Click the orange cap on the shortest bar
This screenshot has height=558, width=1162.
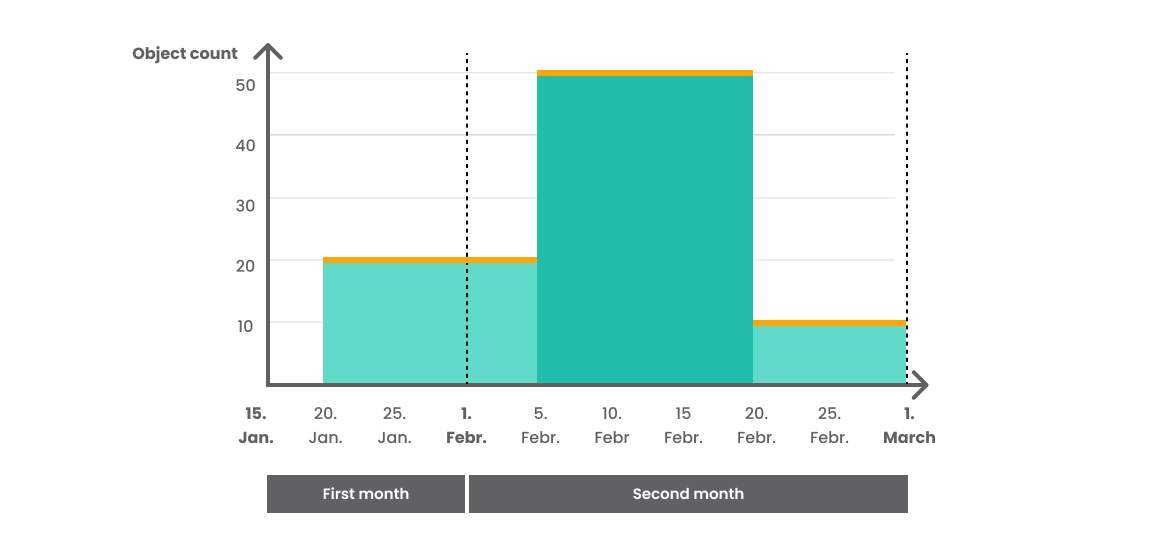tap(829, 323)
